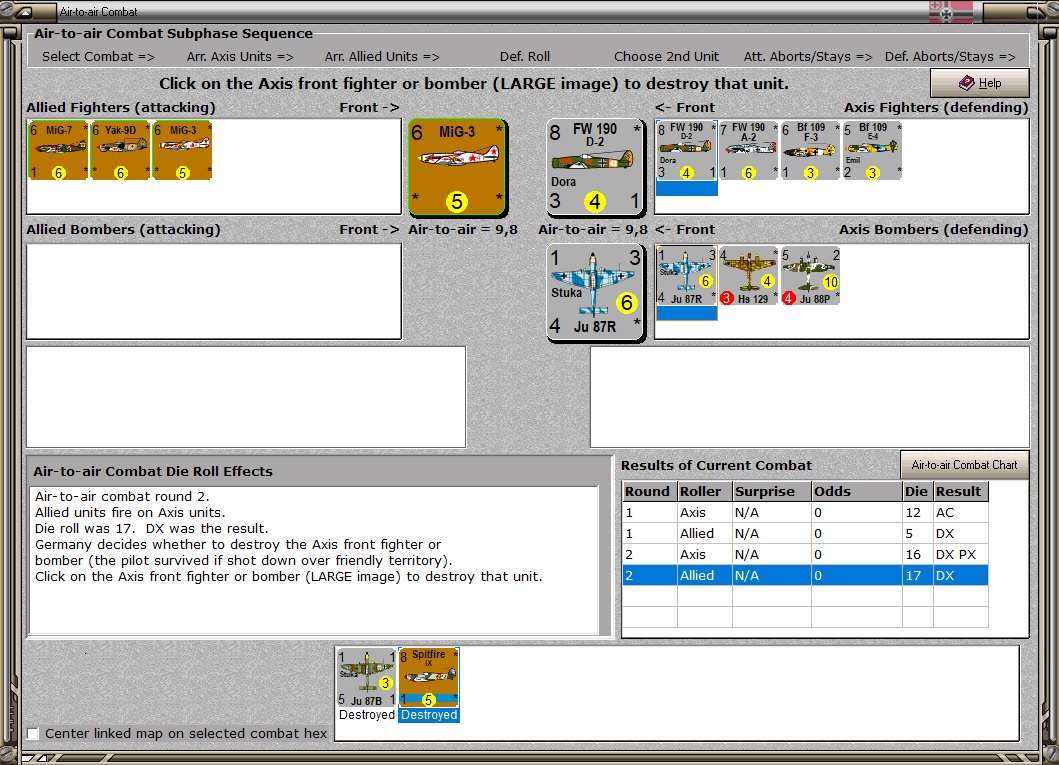
Task: Select the small MiG-3 Allied fighter counter
Action: click(182, 151)
